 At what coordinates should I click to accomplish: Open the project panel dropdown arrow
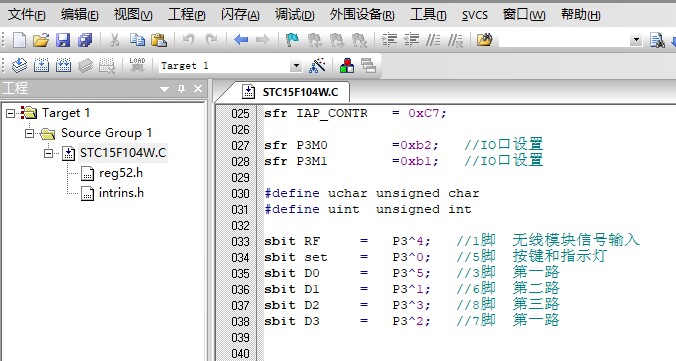point(164,89)
